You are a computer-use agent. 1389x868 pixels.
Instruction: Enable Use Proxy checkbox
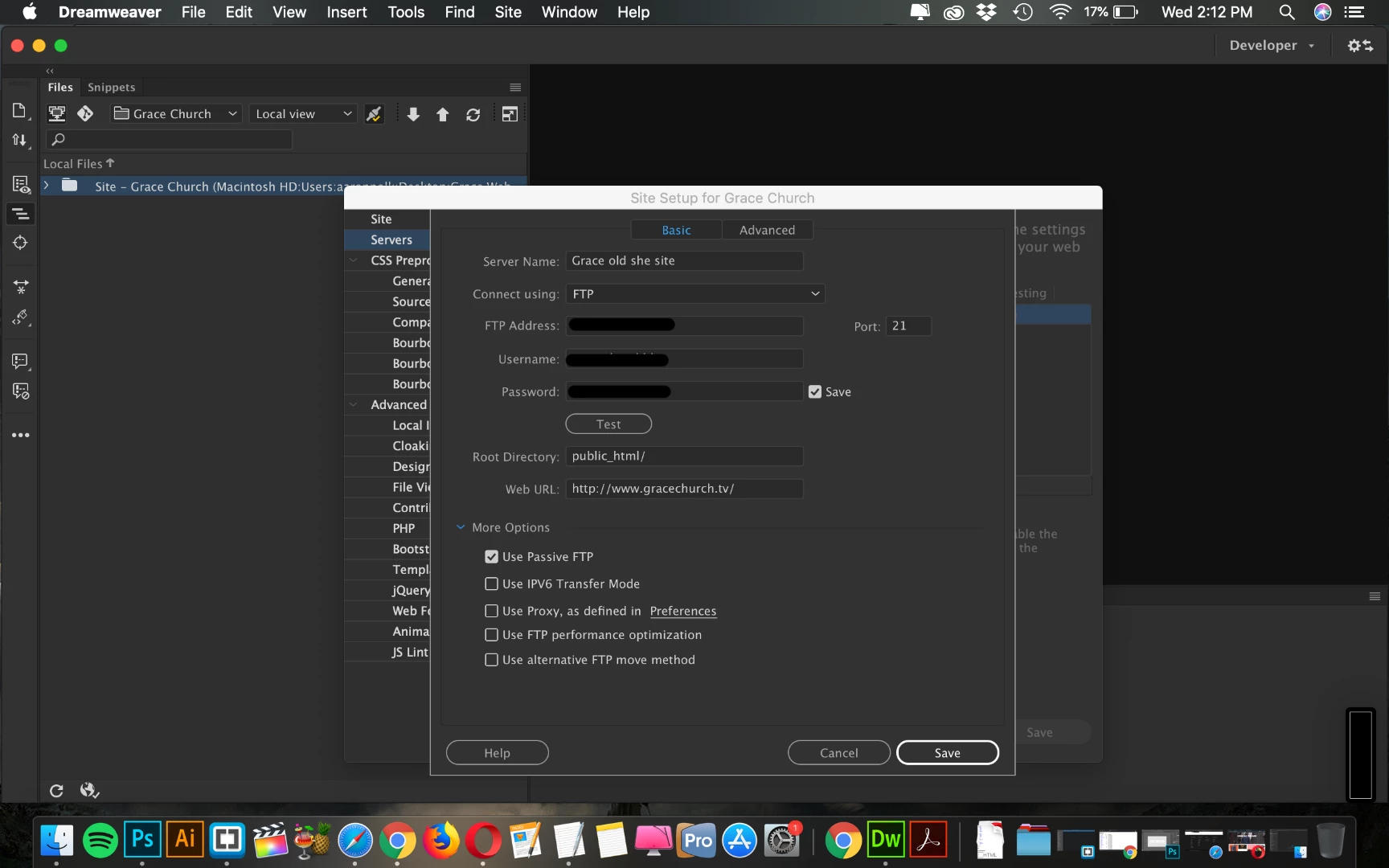pos(492,612)
